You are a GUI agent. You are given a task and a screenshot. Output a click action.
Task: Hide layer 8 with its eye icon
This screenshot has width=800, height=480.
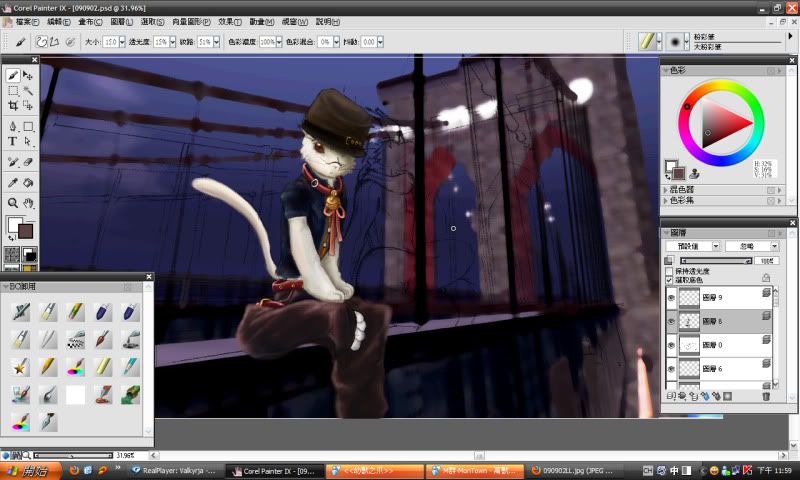click(x=671, y=321)
